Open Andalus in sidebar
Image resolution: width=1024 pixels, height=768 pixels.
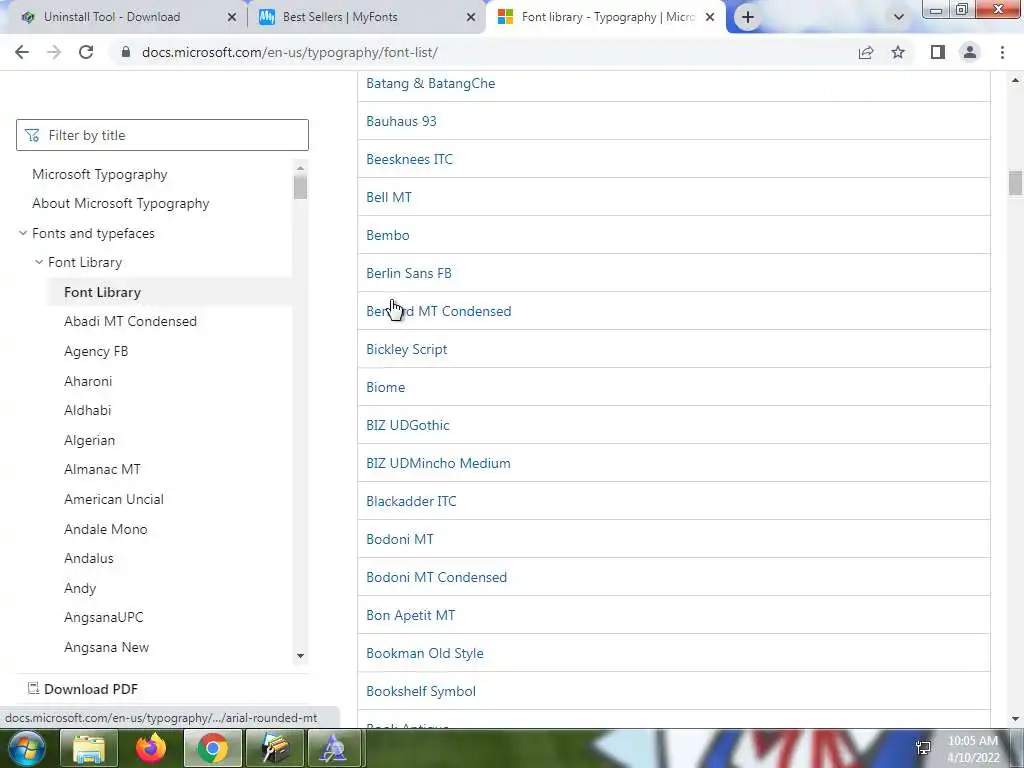coord(89,558)
